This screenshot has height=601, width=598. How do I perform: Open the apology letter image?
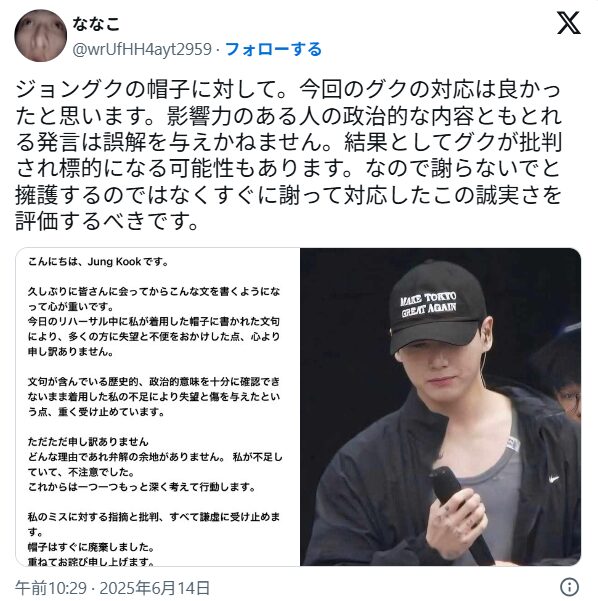pos(158,407)
